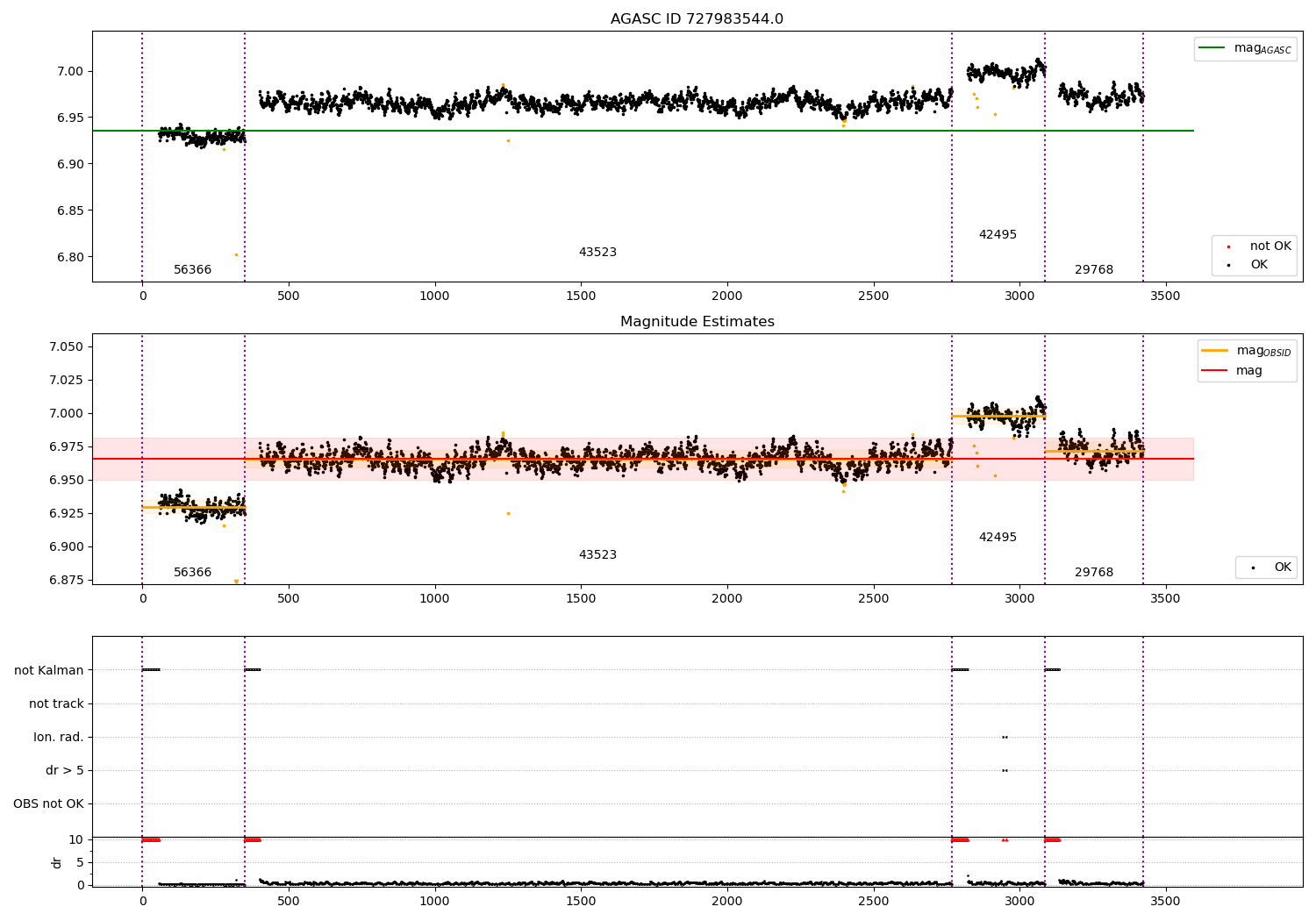1316x921 pixels.
Task: Click the red 'mag' legend entry label
Action: [x=1248, y=371]
